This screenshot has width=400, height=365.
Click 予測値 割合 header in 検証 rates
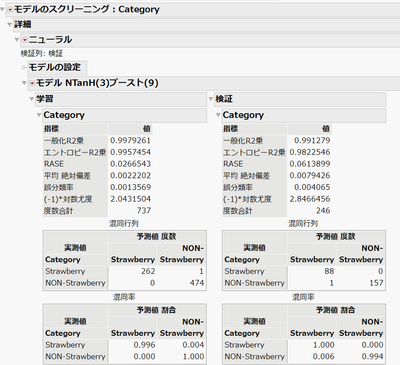[x=336, y=310]
